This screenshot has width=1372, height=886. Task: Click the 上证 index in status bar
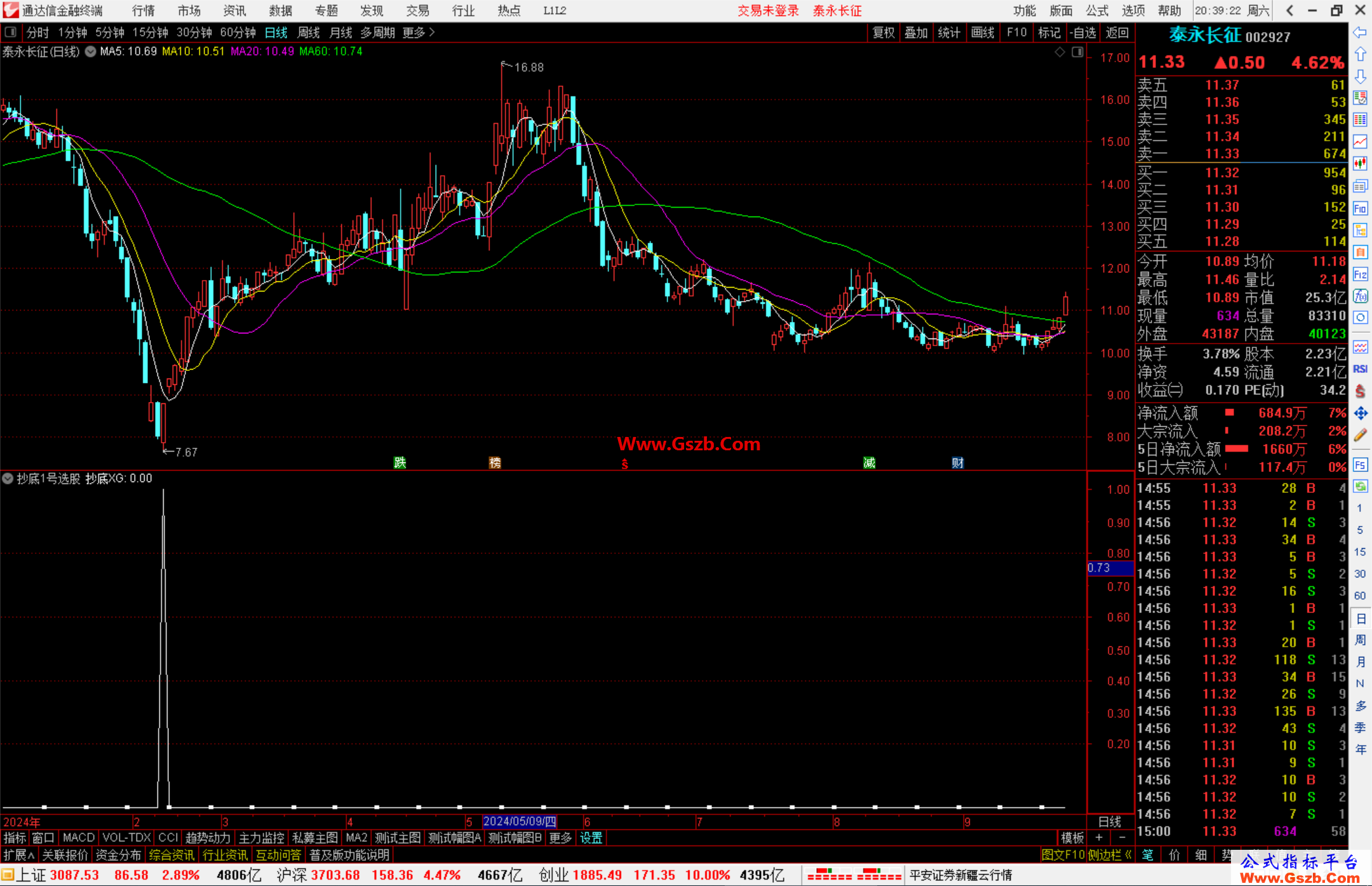click(x=32, y=875)
